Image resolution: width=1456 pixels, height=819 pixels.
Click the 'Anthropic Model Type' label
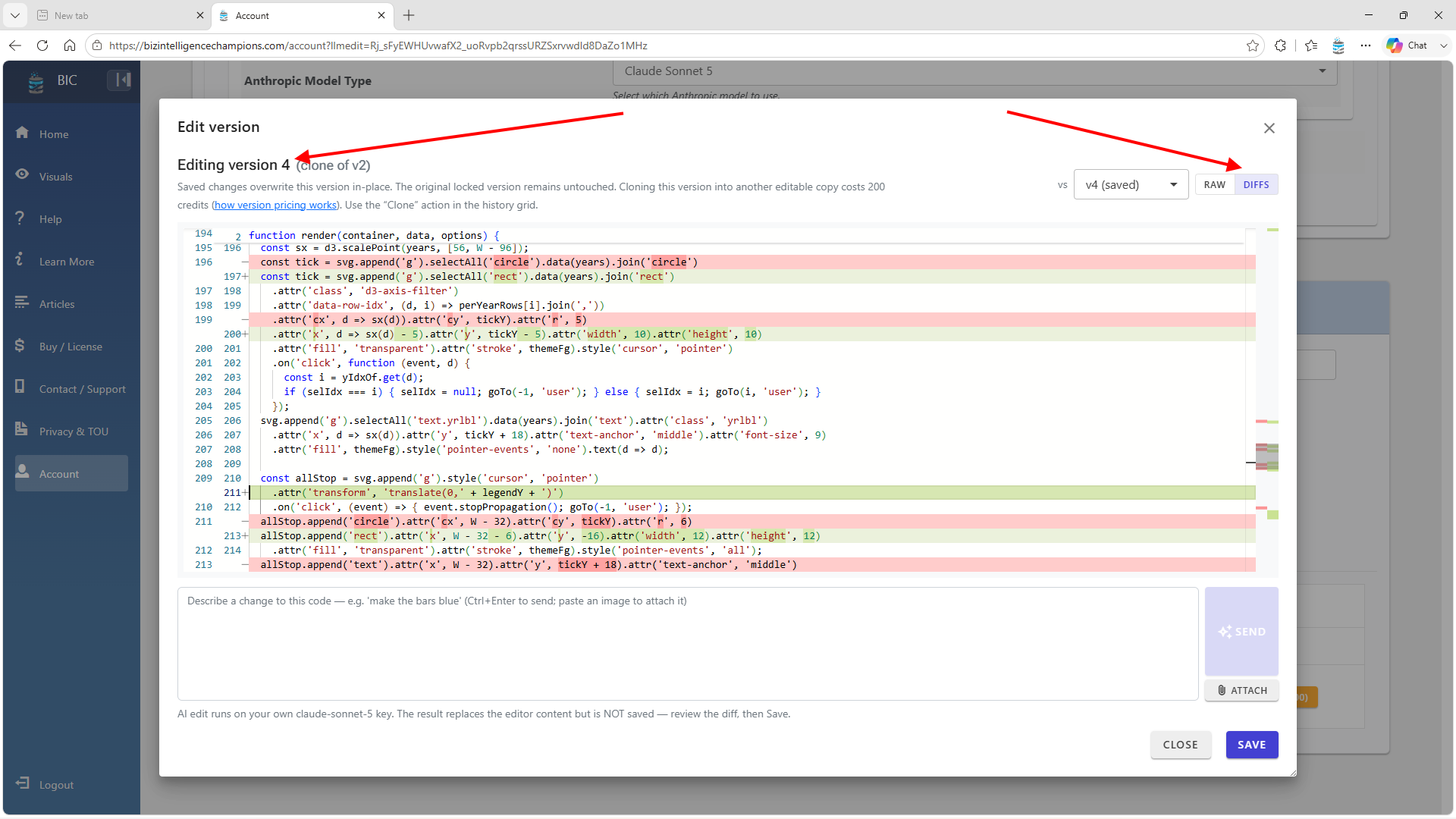308,80
